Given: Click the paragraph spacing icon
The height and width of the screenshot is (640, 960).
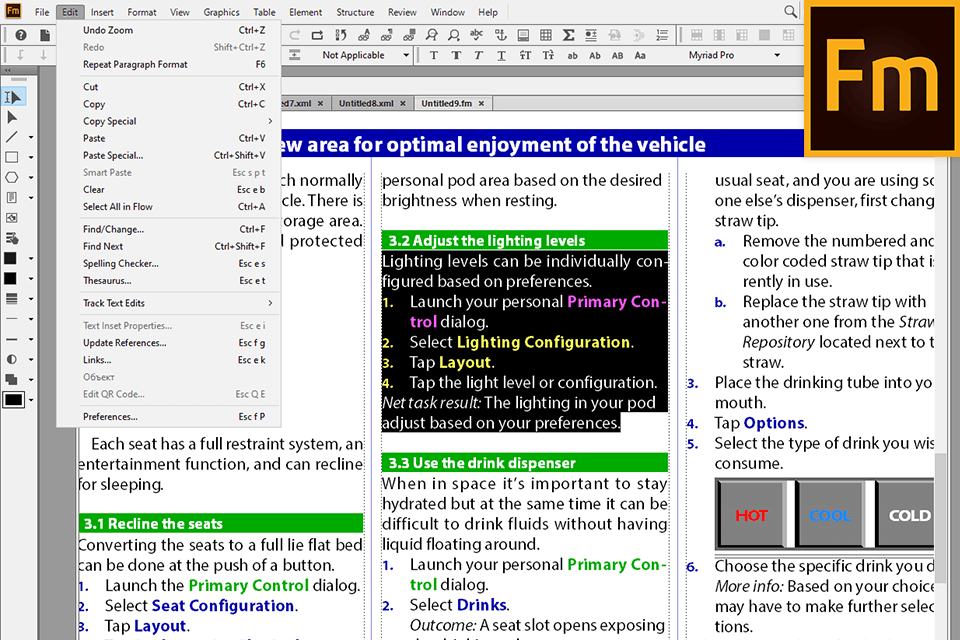Looking at the screenshot, I should pyautogui.click(x=294, y=55).
